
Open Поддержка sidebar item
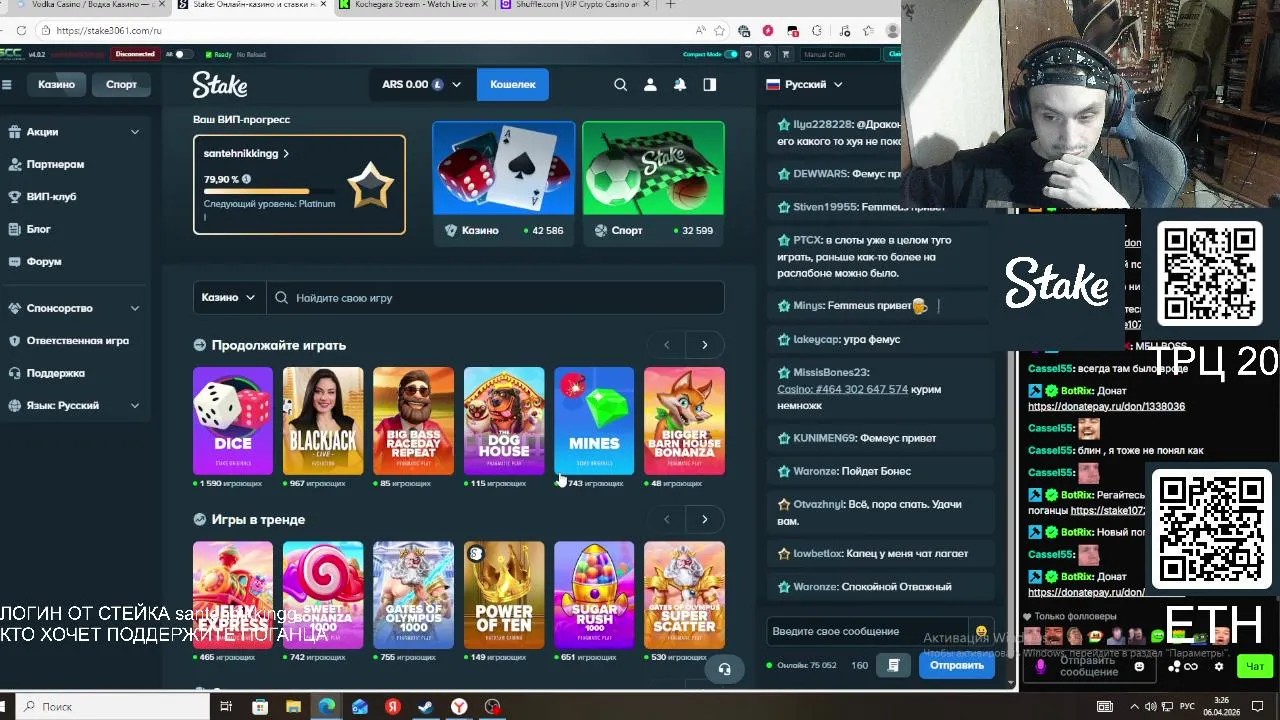[55, 373]
